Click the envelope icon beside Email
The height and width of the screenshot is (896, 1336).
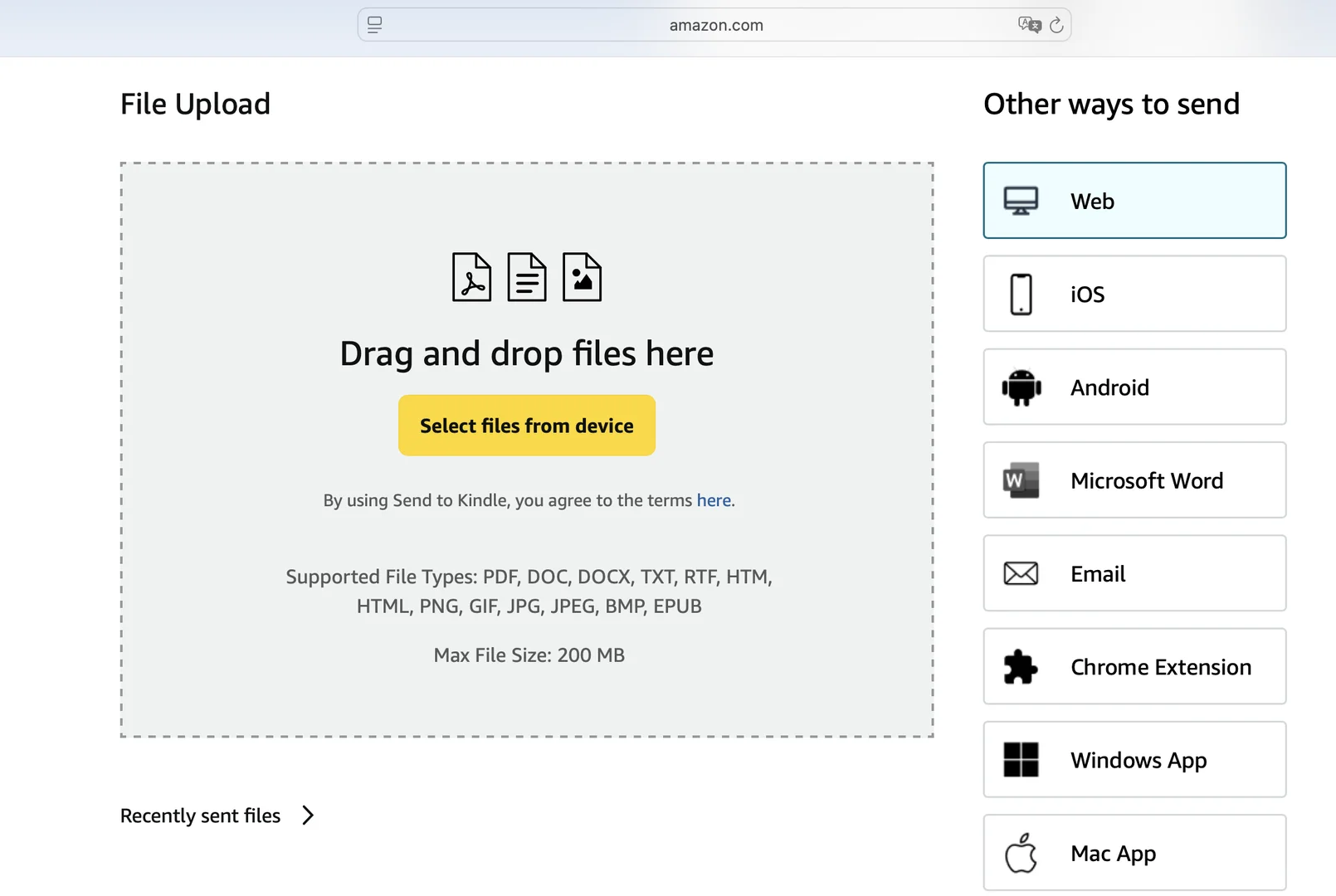1021,573
